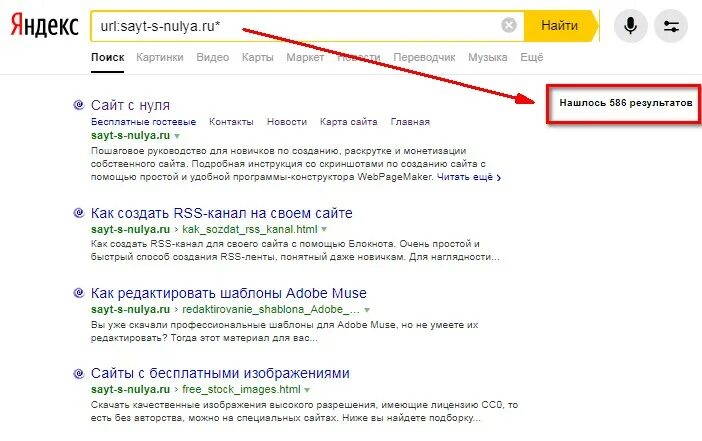Click the kak_sozdat_rss_kanal.html URL path

click(x=250, y=229)
